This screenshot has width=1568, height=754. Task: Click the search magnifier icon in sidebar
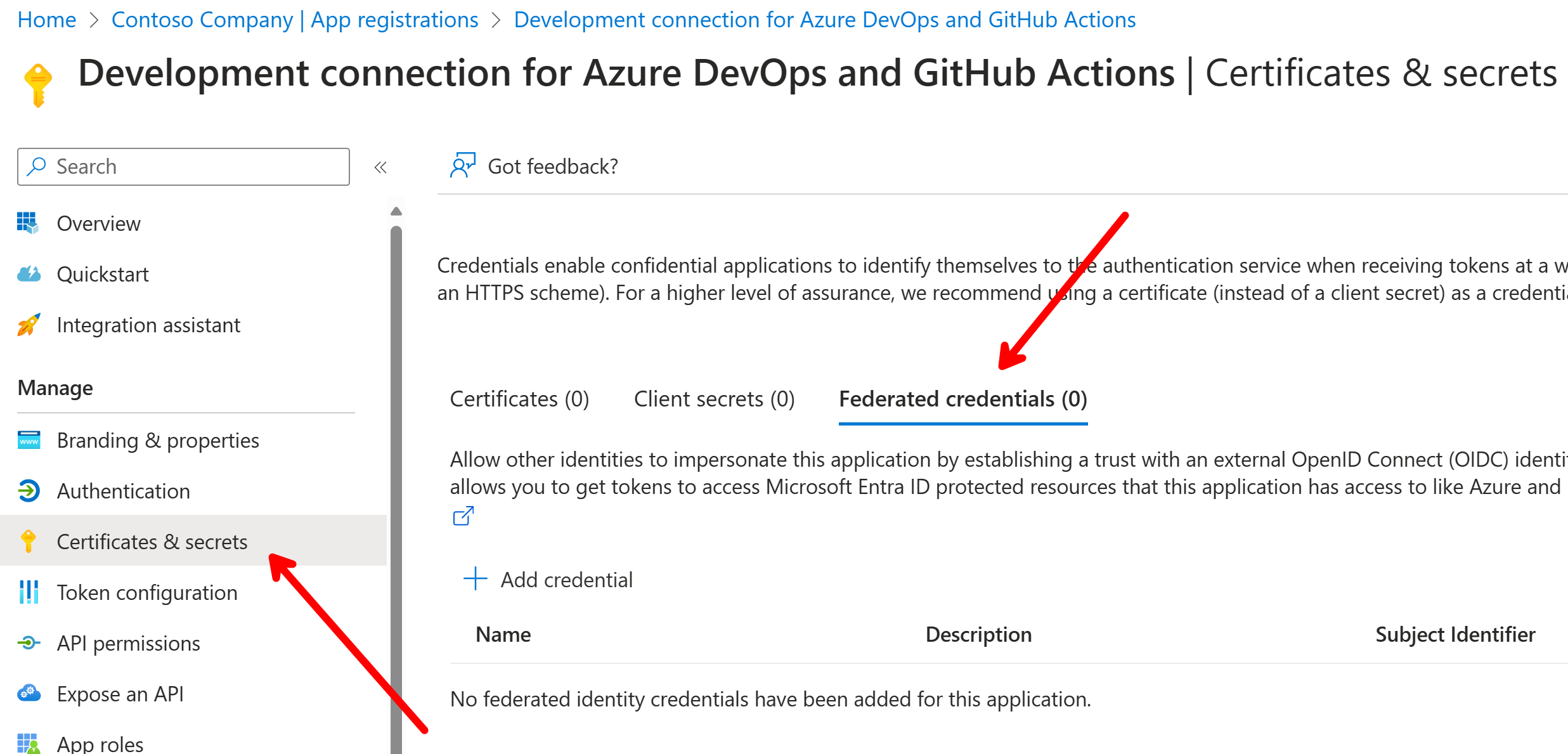coord(37,167)
